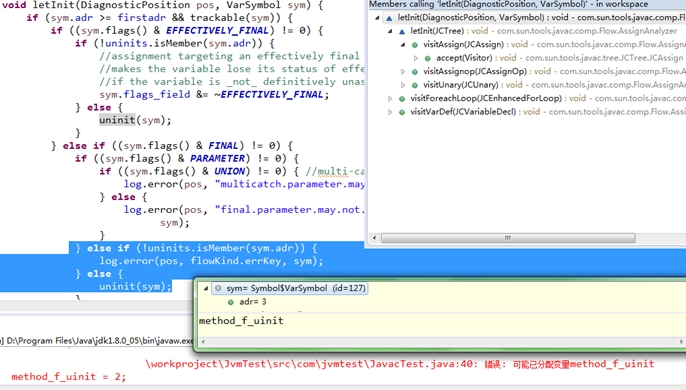The width and height of the screenshot is (686, 390).
Task: Click EFFECTIVELY_FINAL constant in the if condition
Action: coord(217,31)
